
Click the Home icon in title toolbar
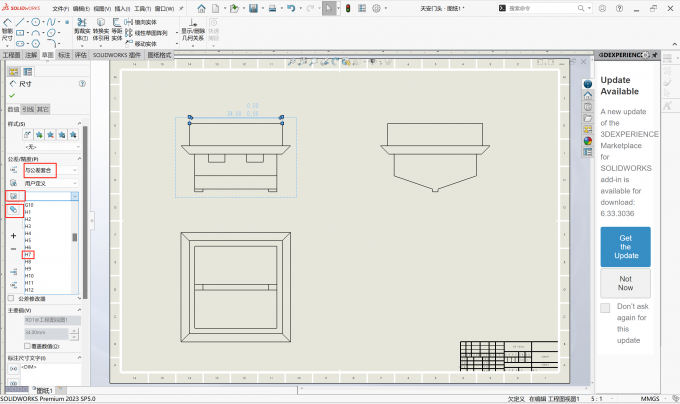(x=201, y=8)
